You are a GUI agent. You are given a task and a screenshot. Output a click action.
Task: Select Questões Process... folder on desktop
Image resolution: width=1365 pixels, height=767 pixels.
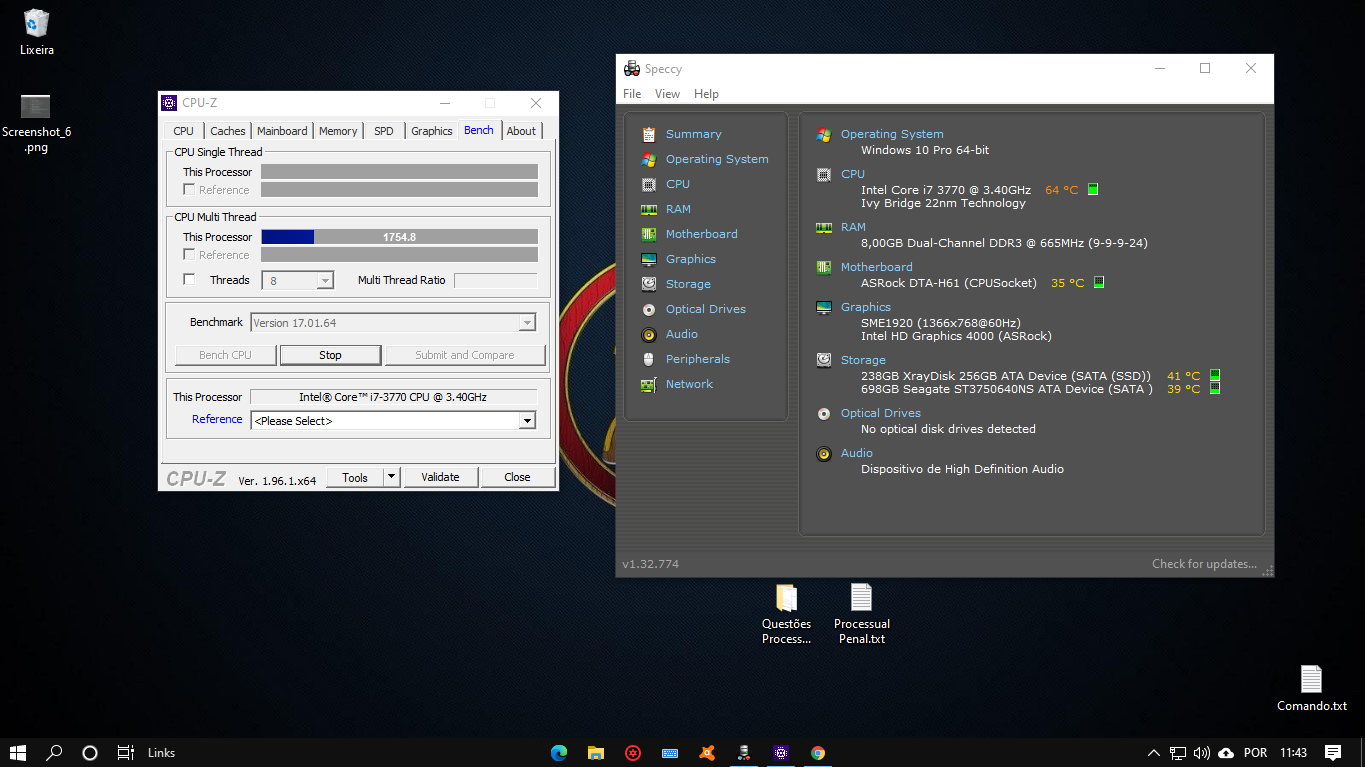pos(786,614)
